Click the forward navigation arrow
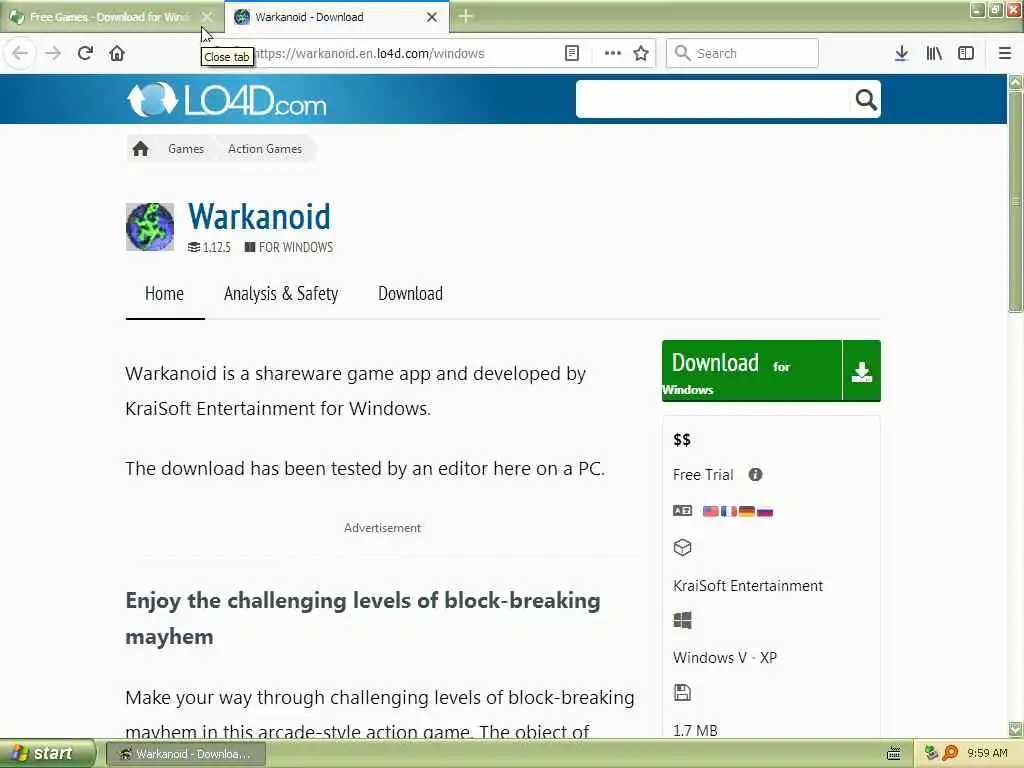 [x=53, y=53]
